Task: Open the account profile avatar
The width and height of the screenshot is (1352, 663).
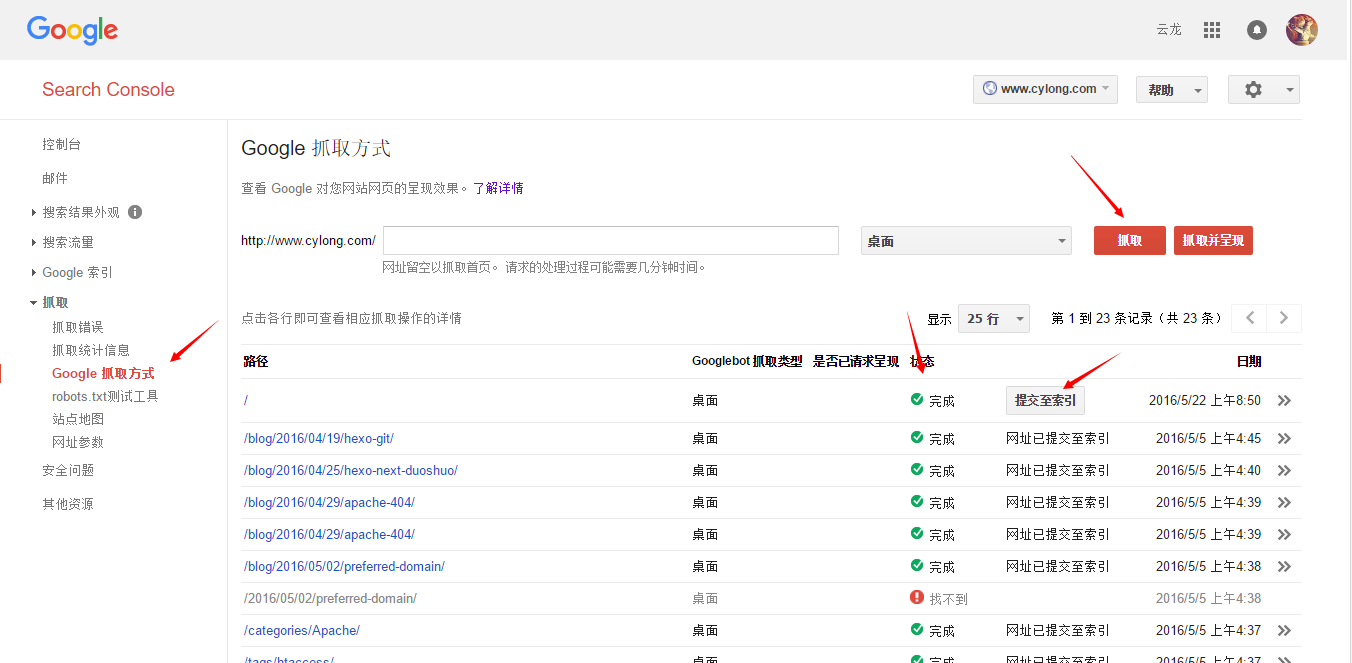Action: pos(1301,30)
